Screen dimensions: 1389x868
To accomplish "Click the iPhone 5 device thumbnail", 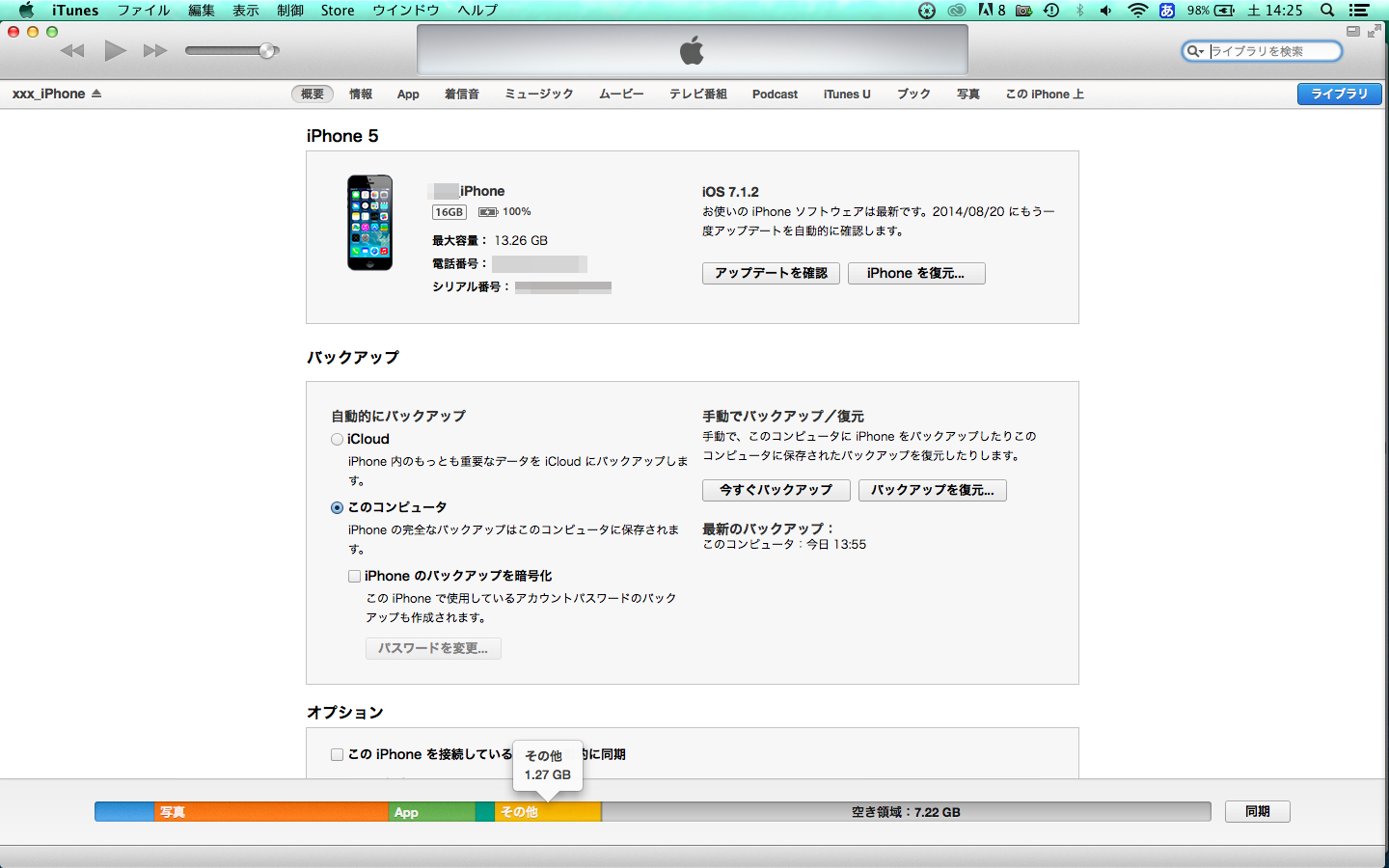I will 370,223.
